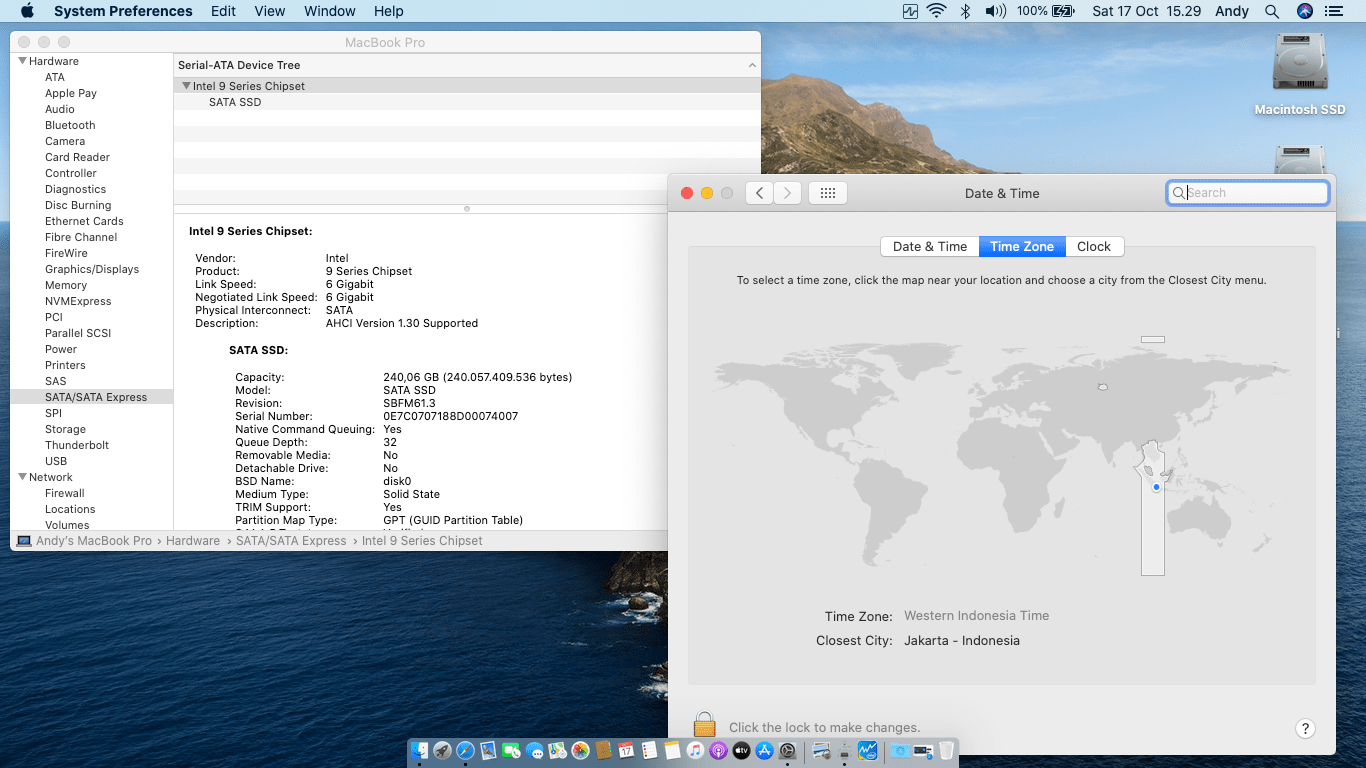Click the lock icon to make changes

point(704,726)
